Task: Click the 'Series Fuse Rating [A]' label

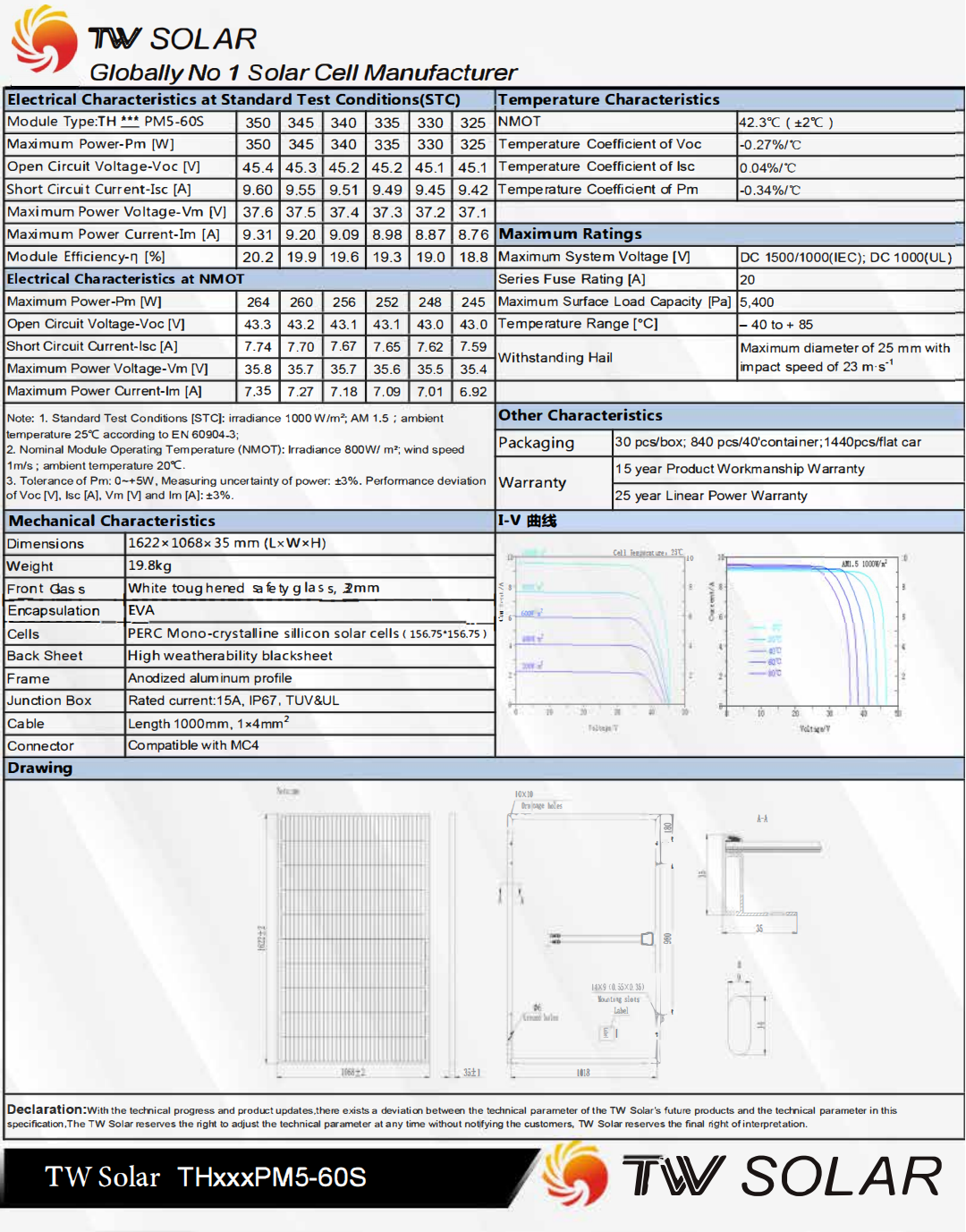Action: pyautogui.click(x=572, y=279)
